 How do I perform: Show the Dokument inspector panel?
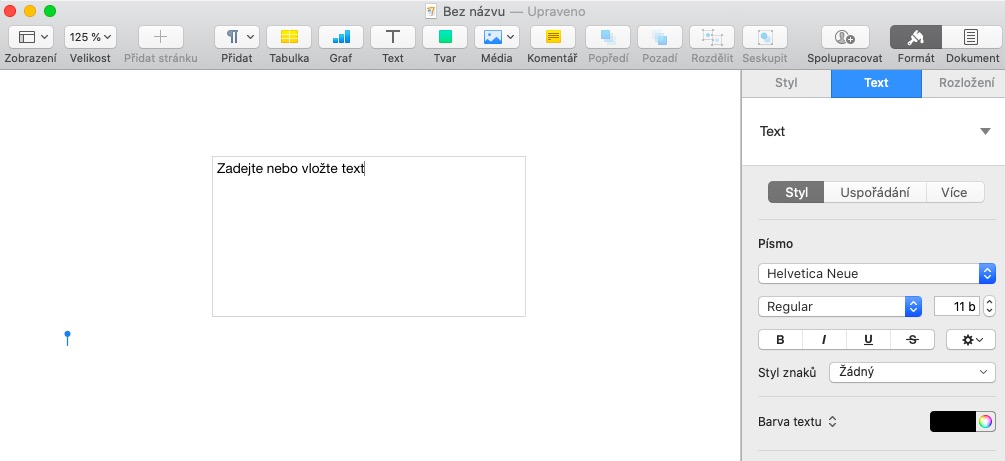pos(971,37)
